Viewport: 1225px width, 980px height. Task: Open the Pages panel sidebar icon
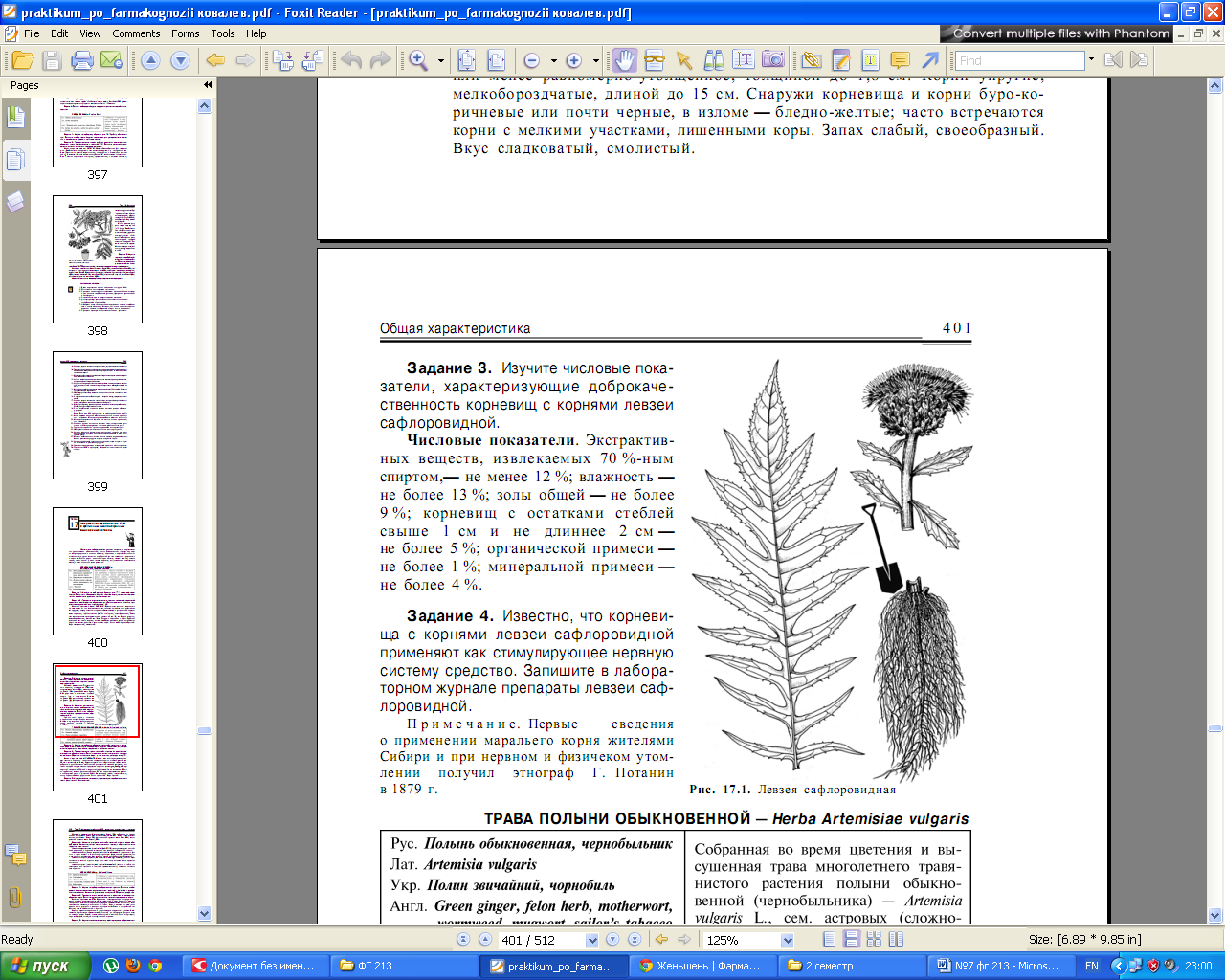point(16,118)
